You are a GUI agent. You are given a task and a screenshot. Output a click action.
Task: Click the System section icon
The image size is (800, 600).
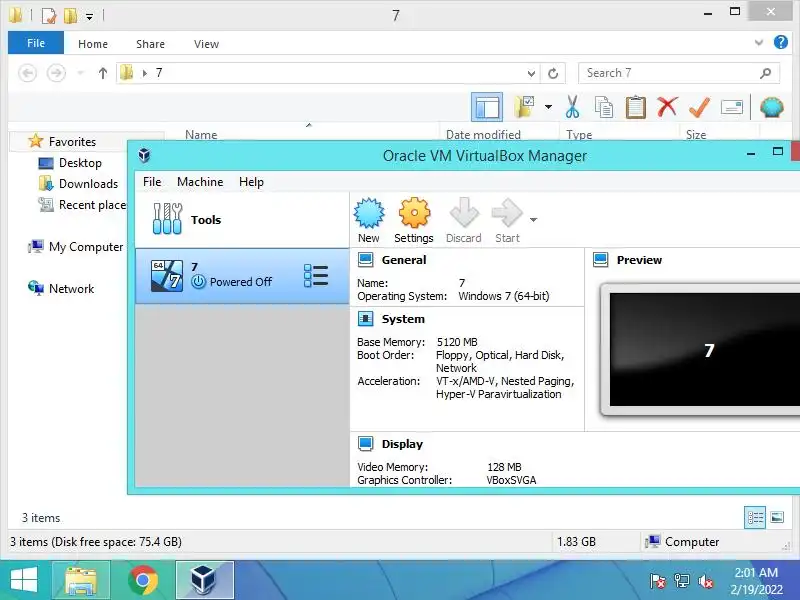click(x=365, y=319)
